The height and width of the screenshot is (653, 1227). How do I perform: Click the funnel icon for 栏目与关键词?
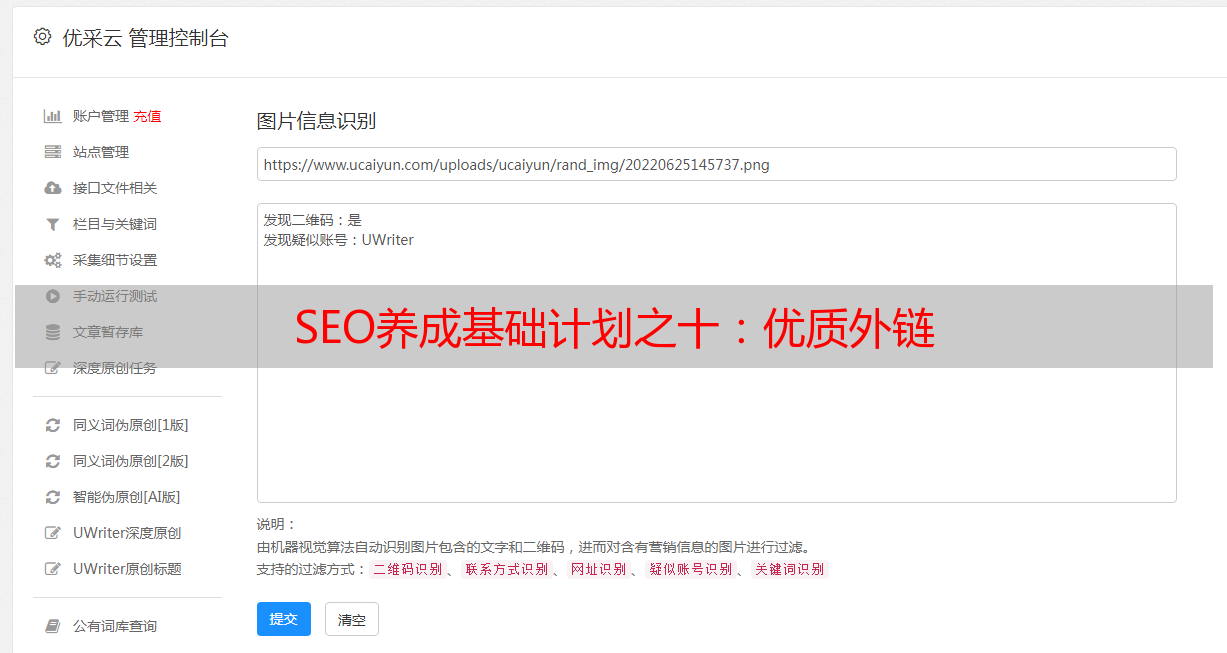[53, 224]
